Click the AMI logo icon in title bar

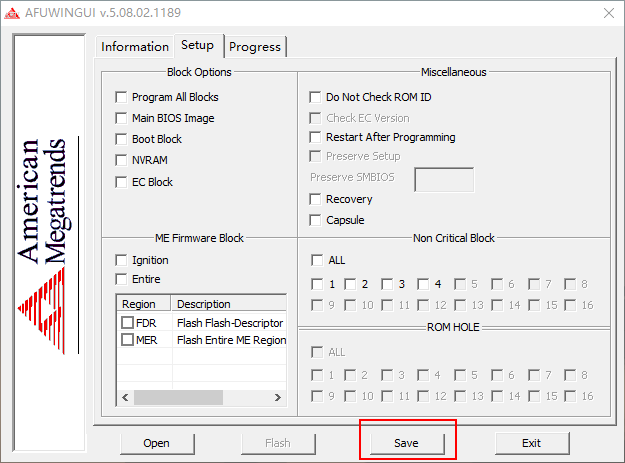12,13
